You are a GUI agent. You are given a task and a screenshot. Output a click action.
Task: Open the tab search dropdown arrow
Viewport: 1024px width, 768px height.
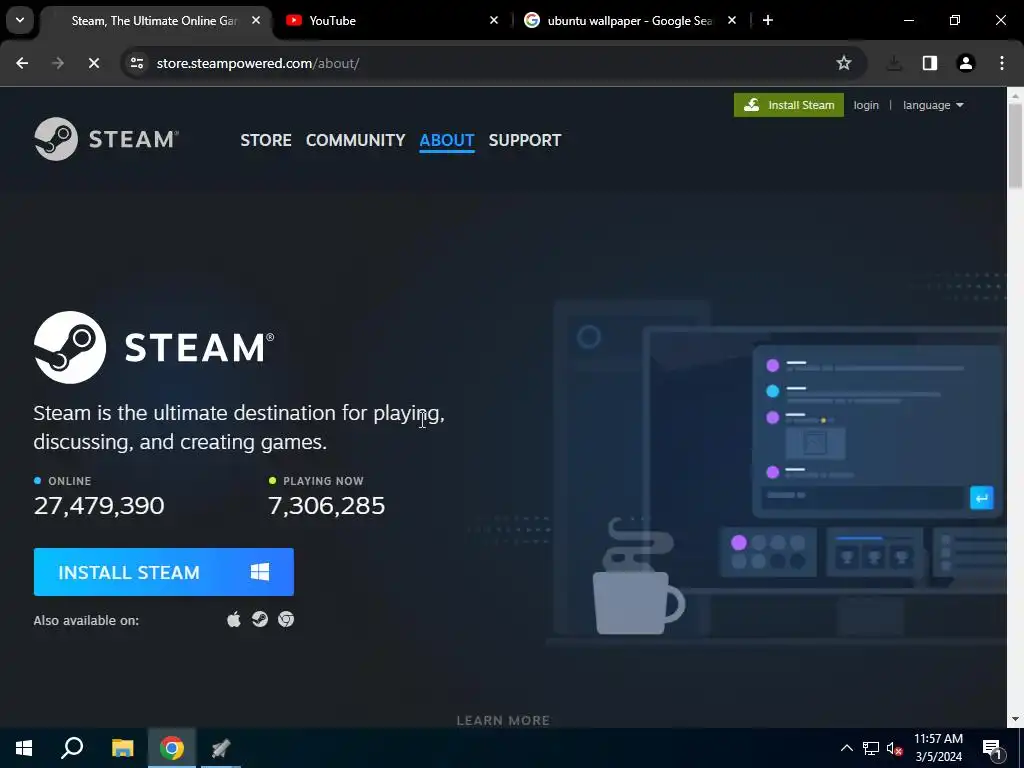point(20,20)
